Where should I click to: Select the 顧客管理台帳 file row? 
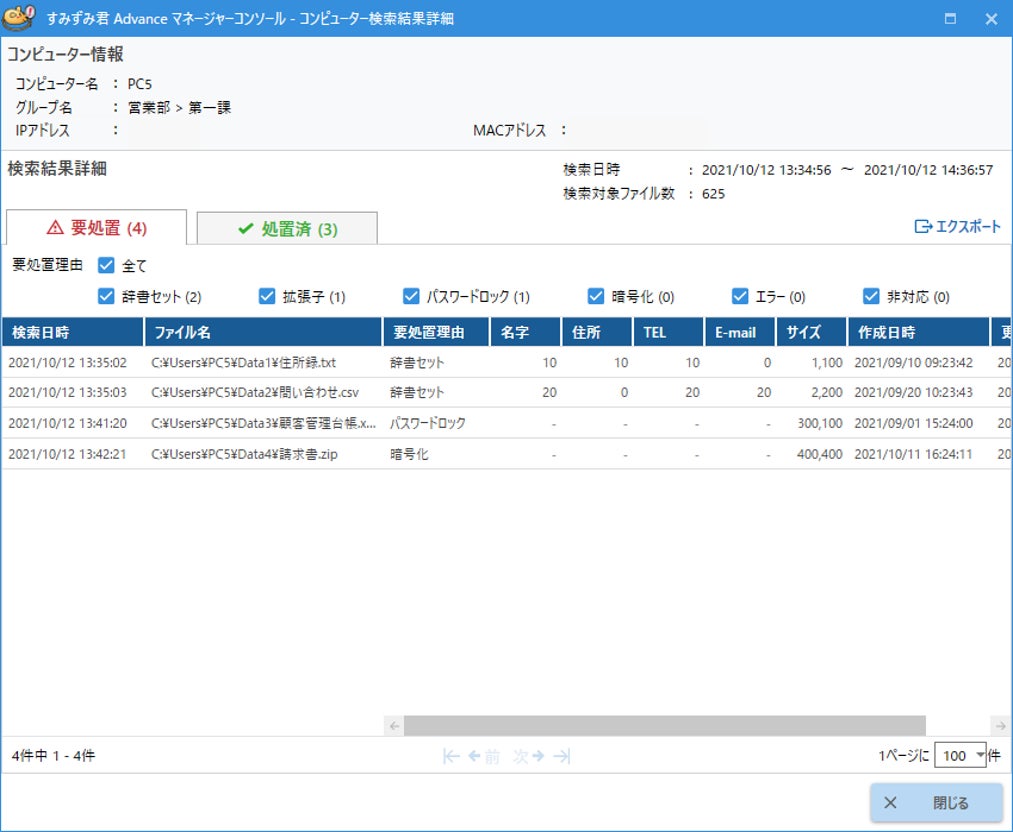pos(506,423)
